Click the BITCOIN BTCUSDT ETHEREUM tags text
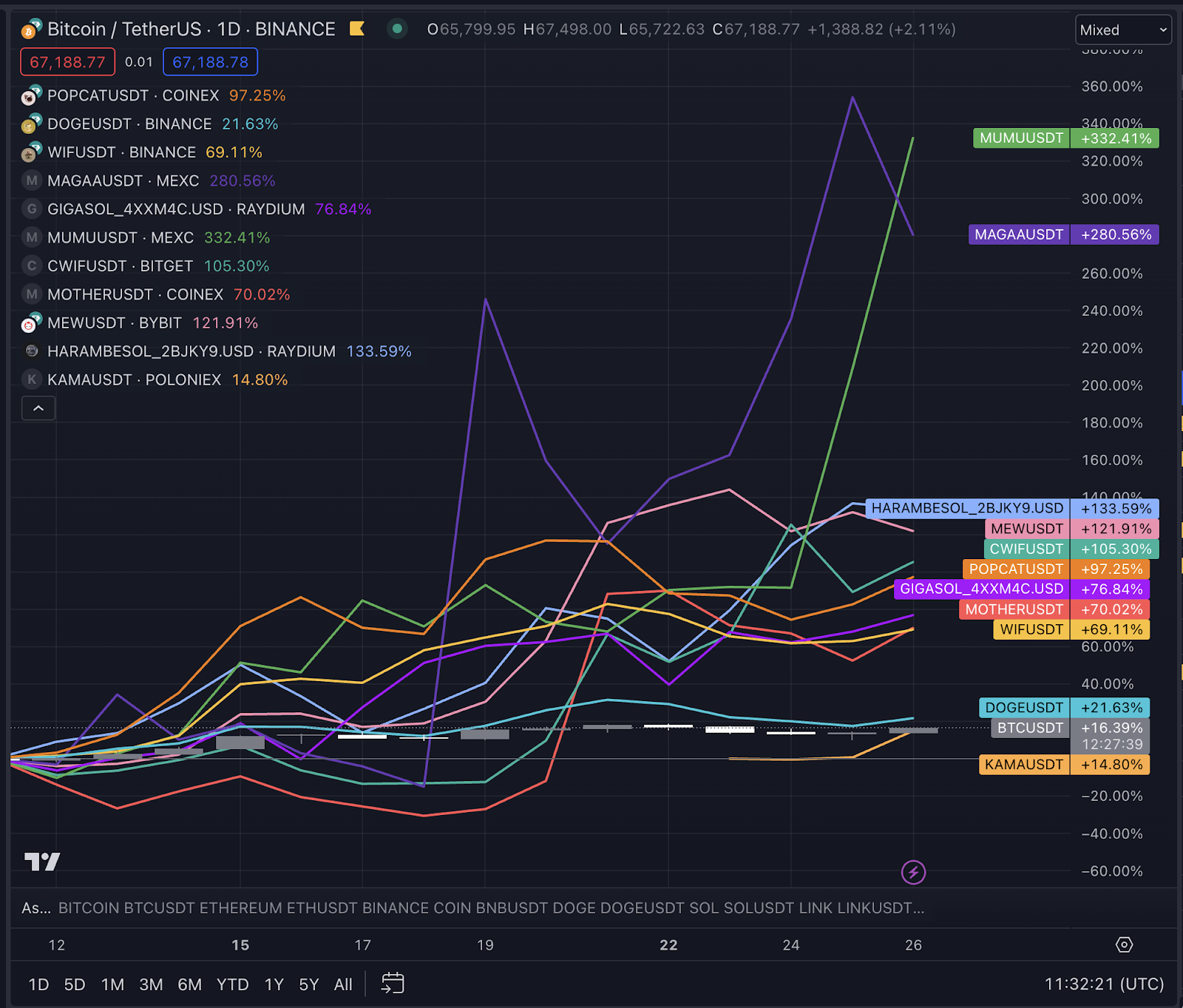Screen dimensions: 1183x1008 click(x=491, y=907)
